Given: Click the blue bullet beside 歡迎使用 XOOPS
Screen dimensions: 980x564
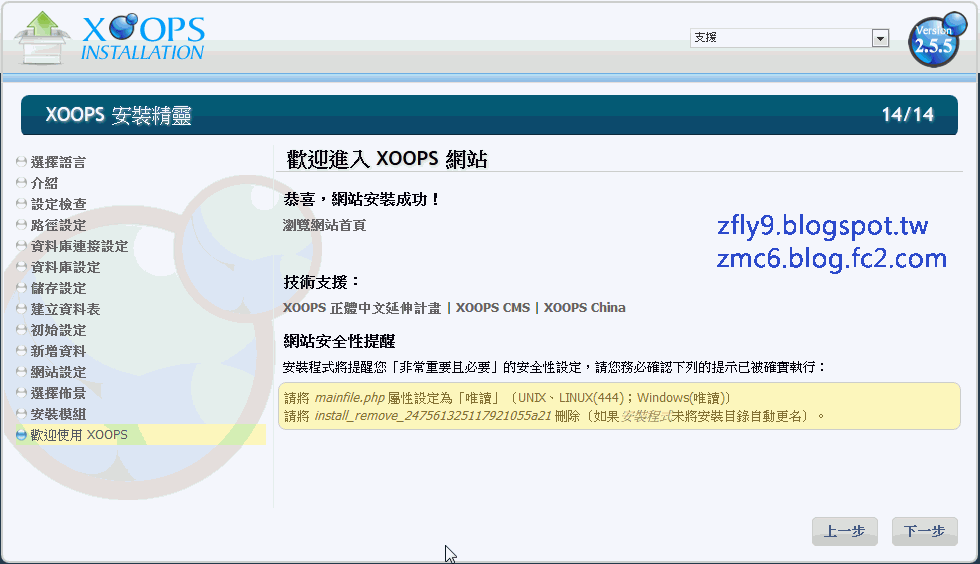Looking at the screenshot, I should pyautogui.click(x=21, y=435).
